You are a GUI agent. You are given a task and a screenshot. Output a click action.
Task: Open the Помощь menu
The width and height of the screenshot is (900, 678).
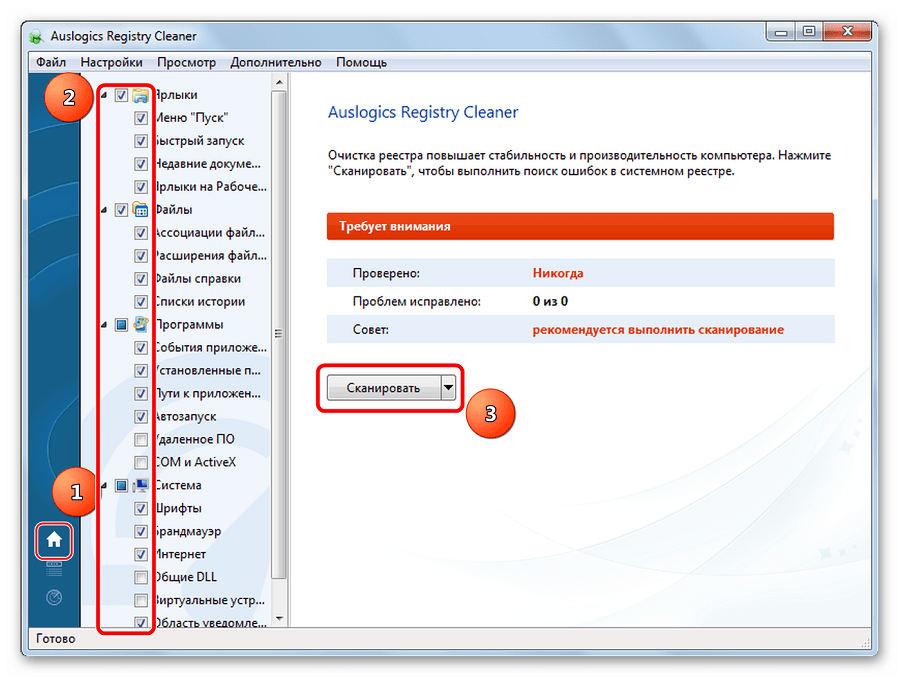(361, 62)
